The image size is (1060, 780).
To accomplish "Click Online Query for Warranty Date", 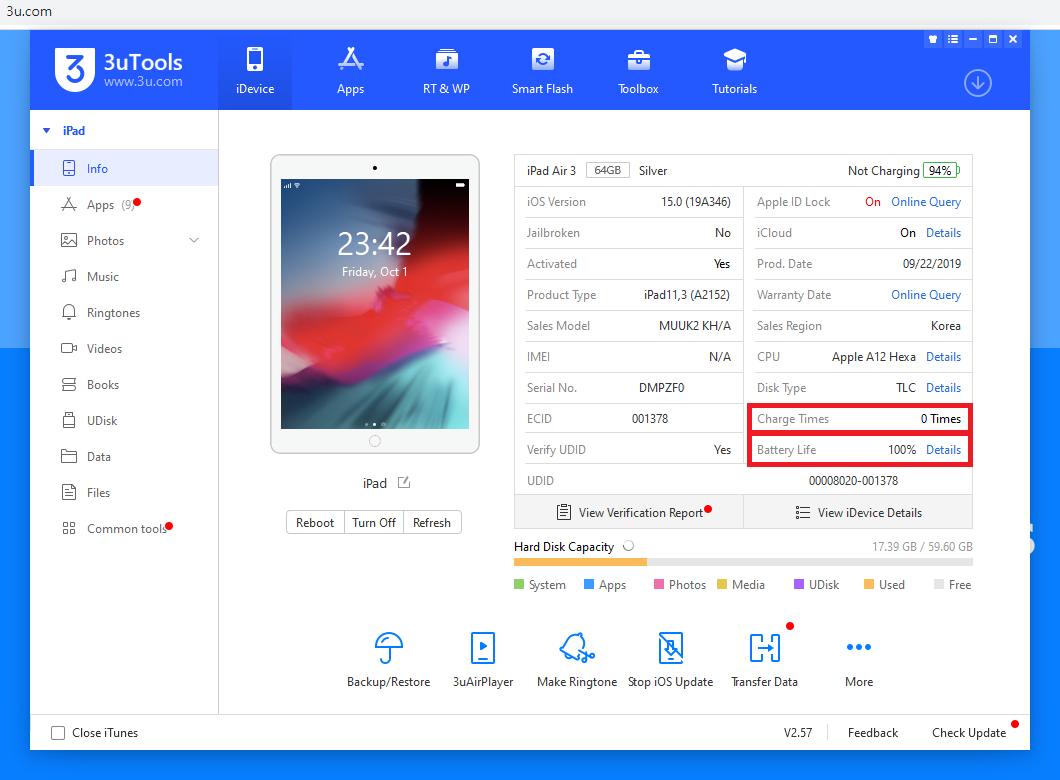I will (x=925, y=295).
